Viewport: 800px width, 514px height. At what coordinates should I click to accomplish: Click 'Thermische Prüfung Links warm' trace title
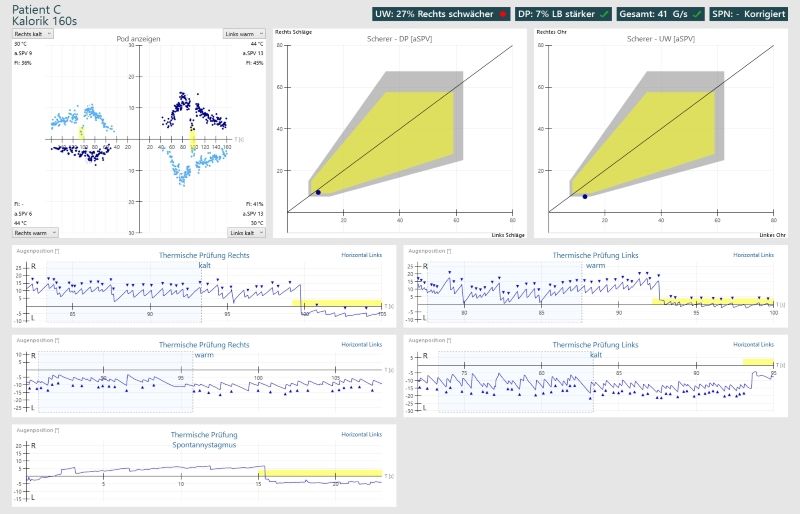tap(595, 260)
